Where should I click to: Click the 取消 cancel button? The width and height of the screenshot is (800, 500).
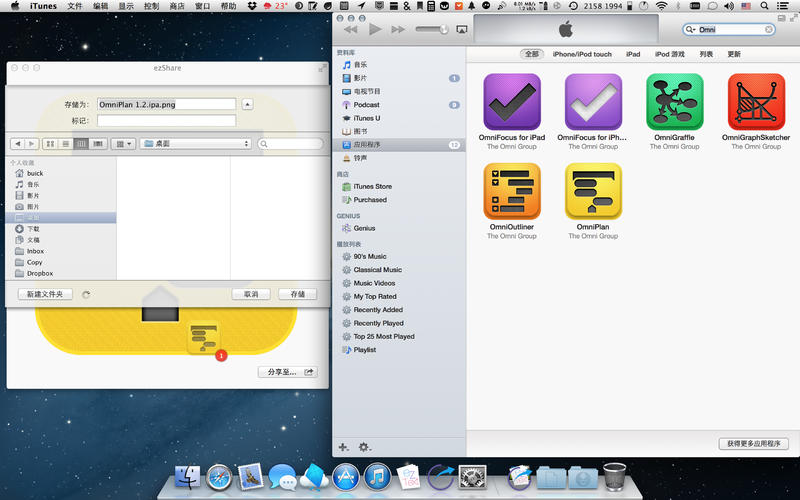[x=251, y=294]
